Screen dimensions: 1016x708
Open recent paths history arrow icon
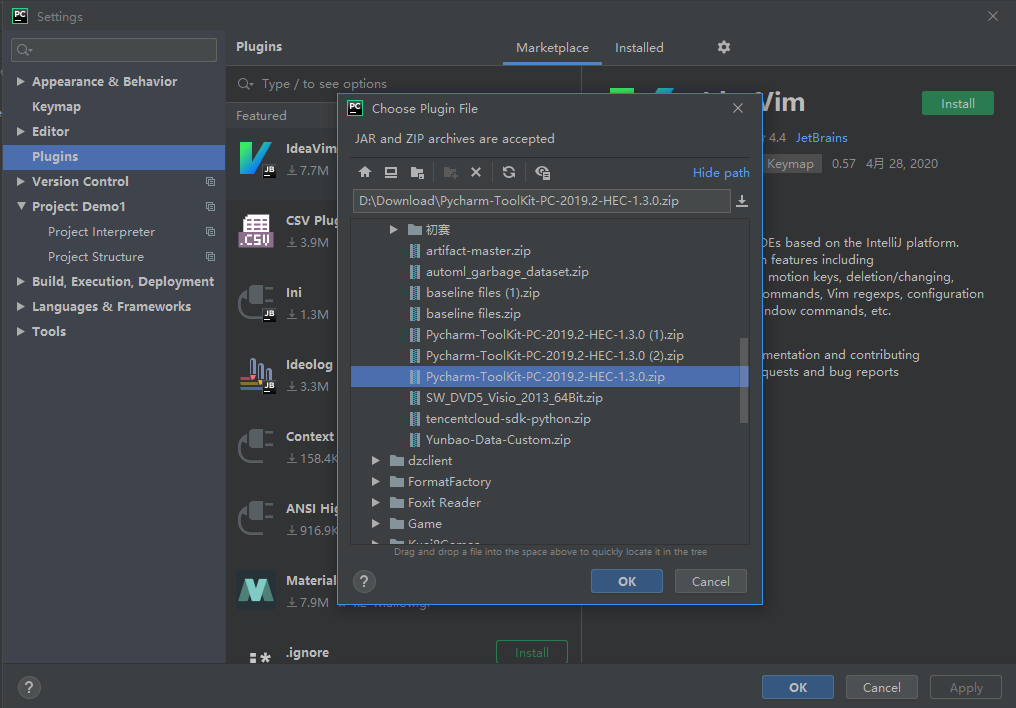click(742, 201)
